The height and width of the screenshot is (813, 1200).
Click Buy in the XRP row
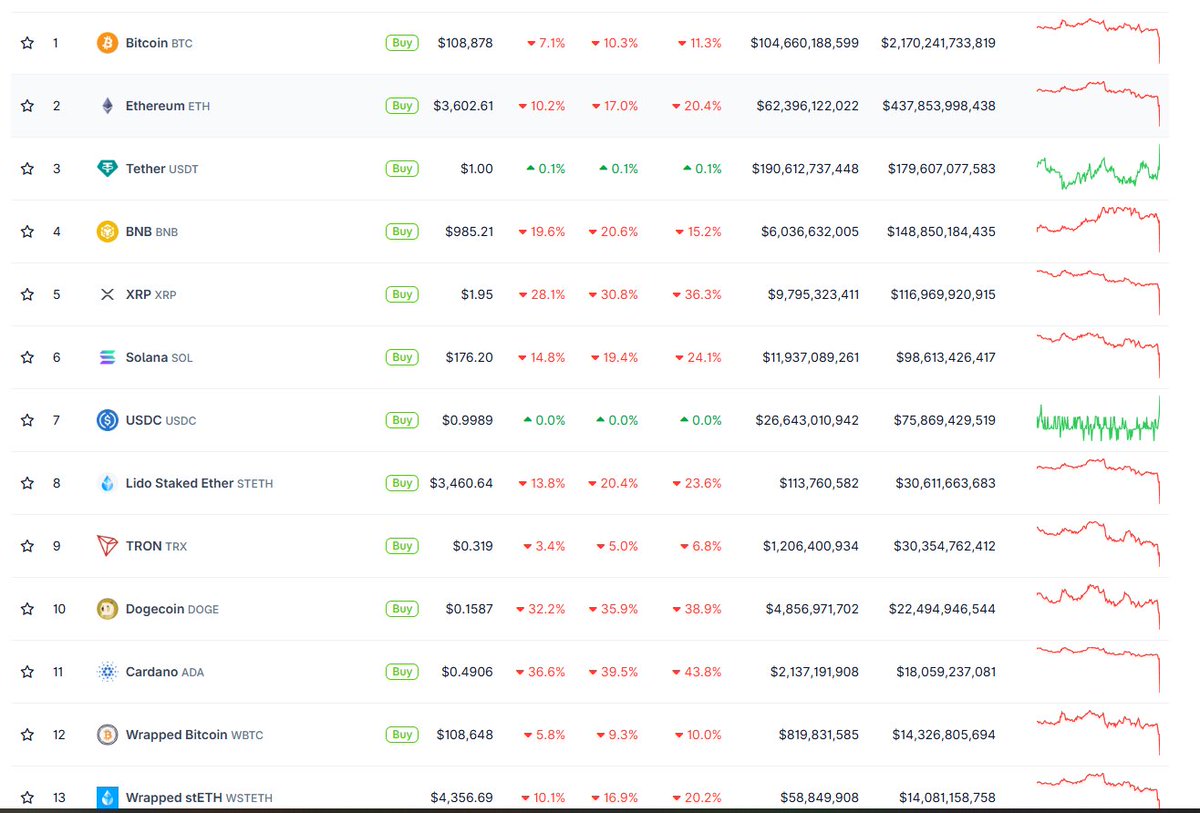coord(402,295)
